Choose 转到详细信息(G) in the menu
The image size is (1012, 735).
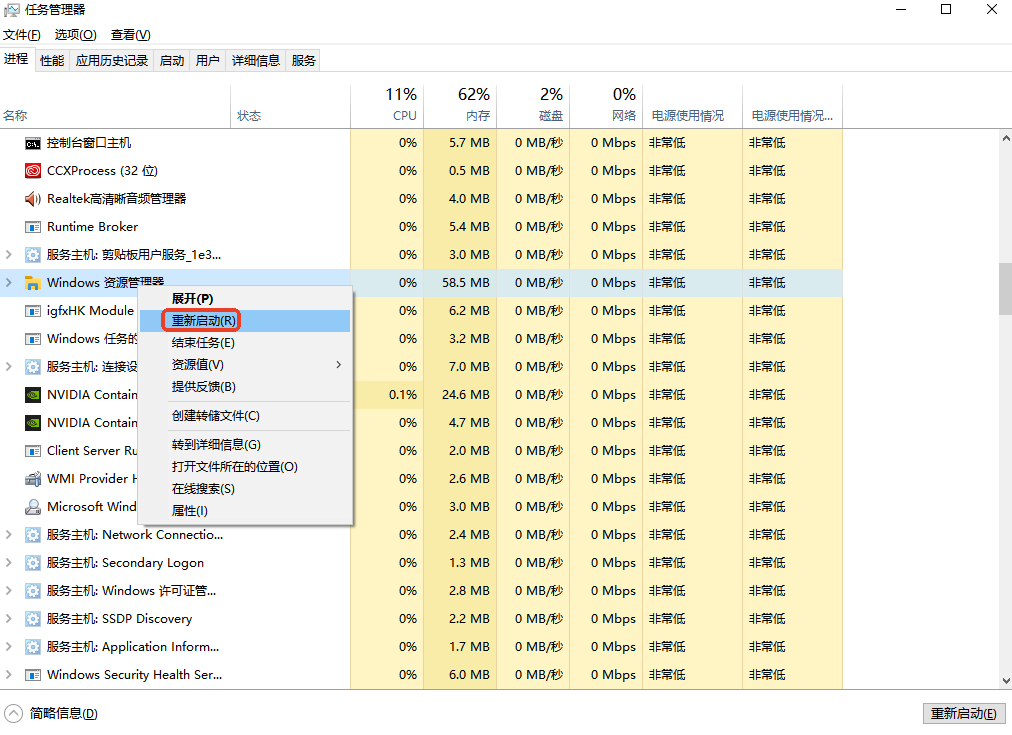(x=245, y=445)
